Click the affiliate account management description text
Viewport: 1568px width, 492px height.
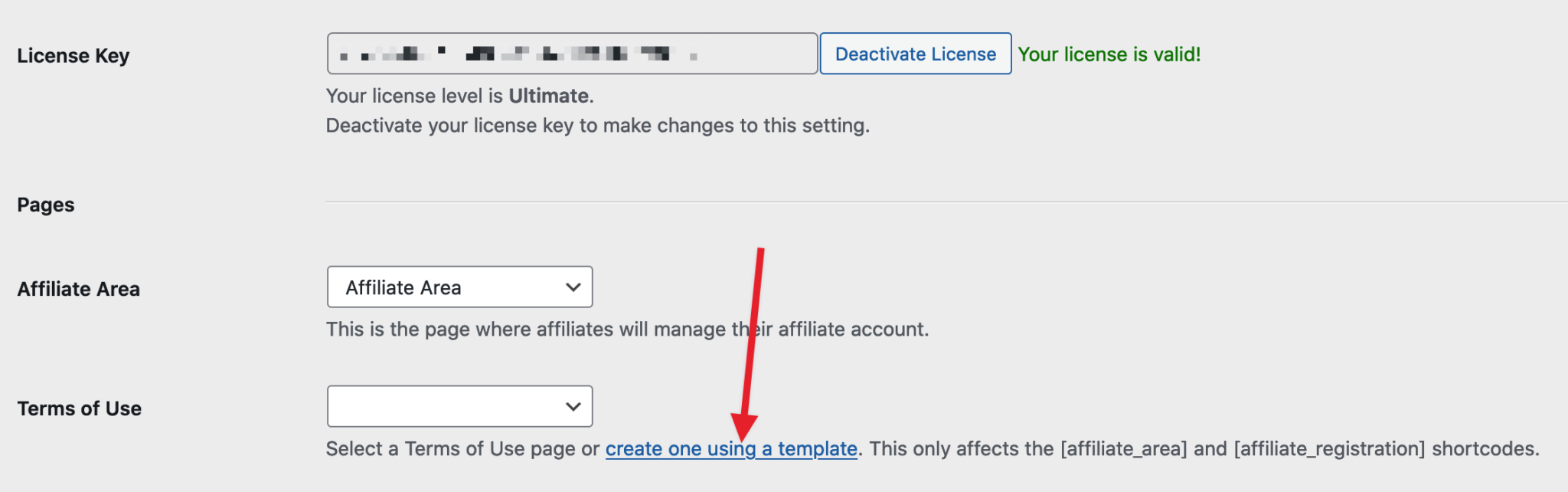(627, 329)
